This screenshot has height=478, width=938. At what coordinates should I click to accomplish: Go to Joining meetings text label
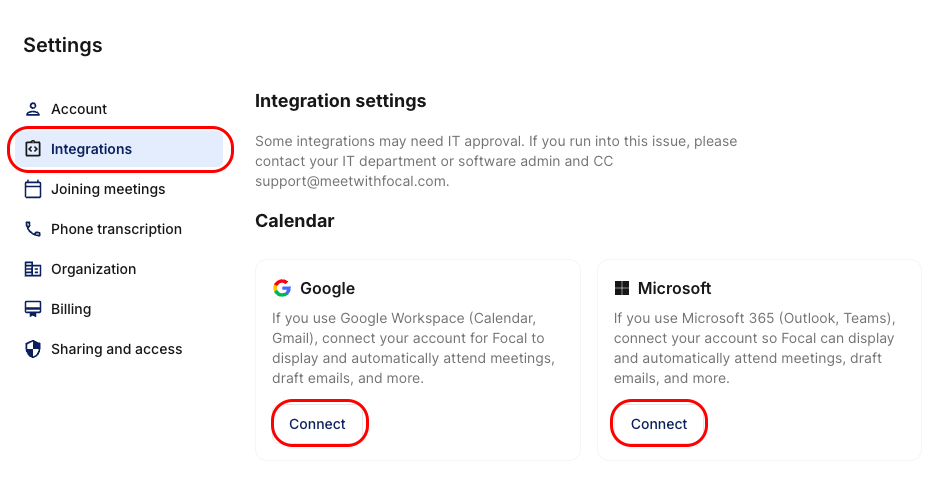[108, 189]
